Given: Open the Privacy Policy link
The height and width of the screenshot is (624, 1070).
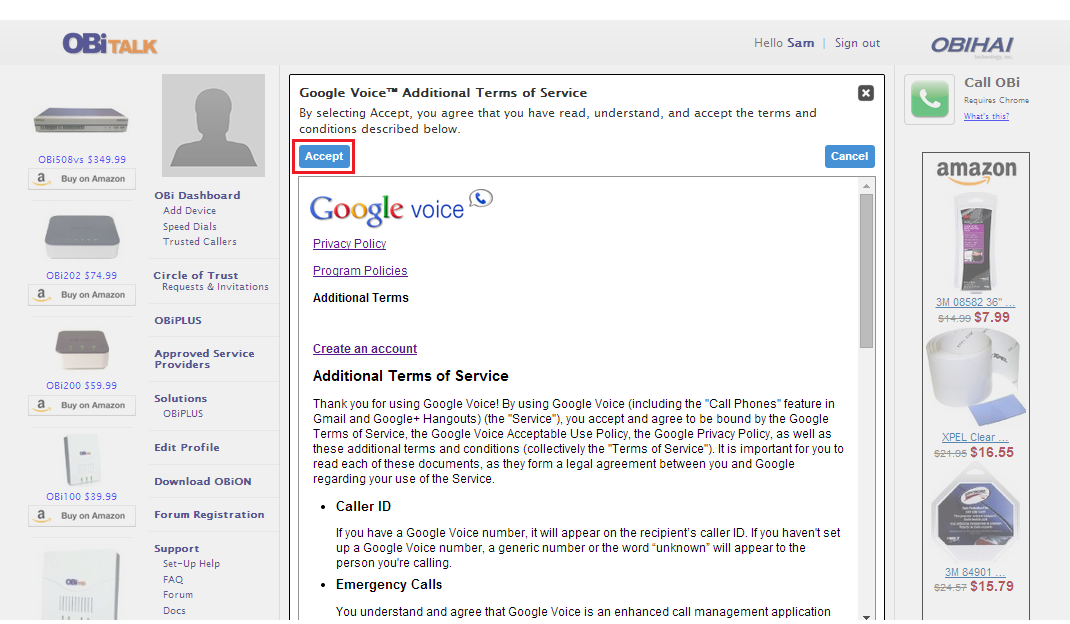Looking at the screenshot, I should coord(349,244).
